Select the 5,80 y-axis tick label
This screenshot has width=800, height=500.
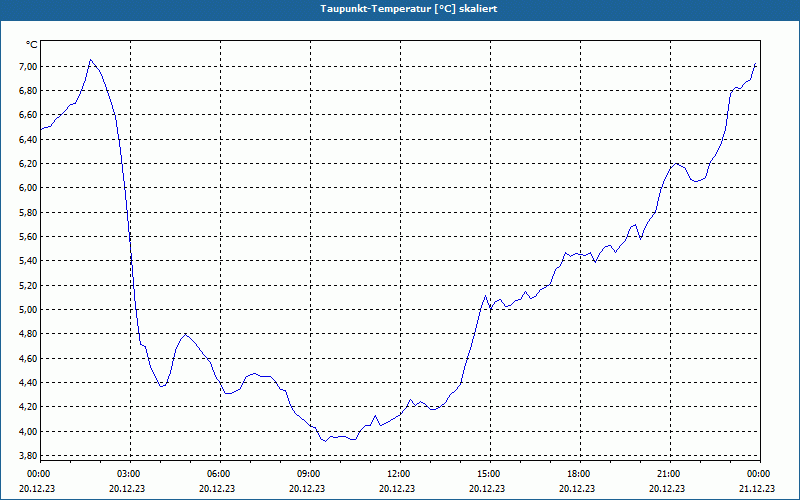27,213
